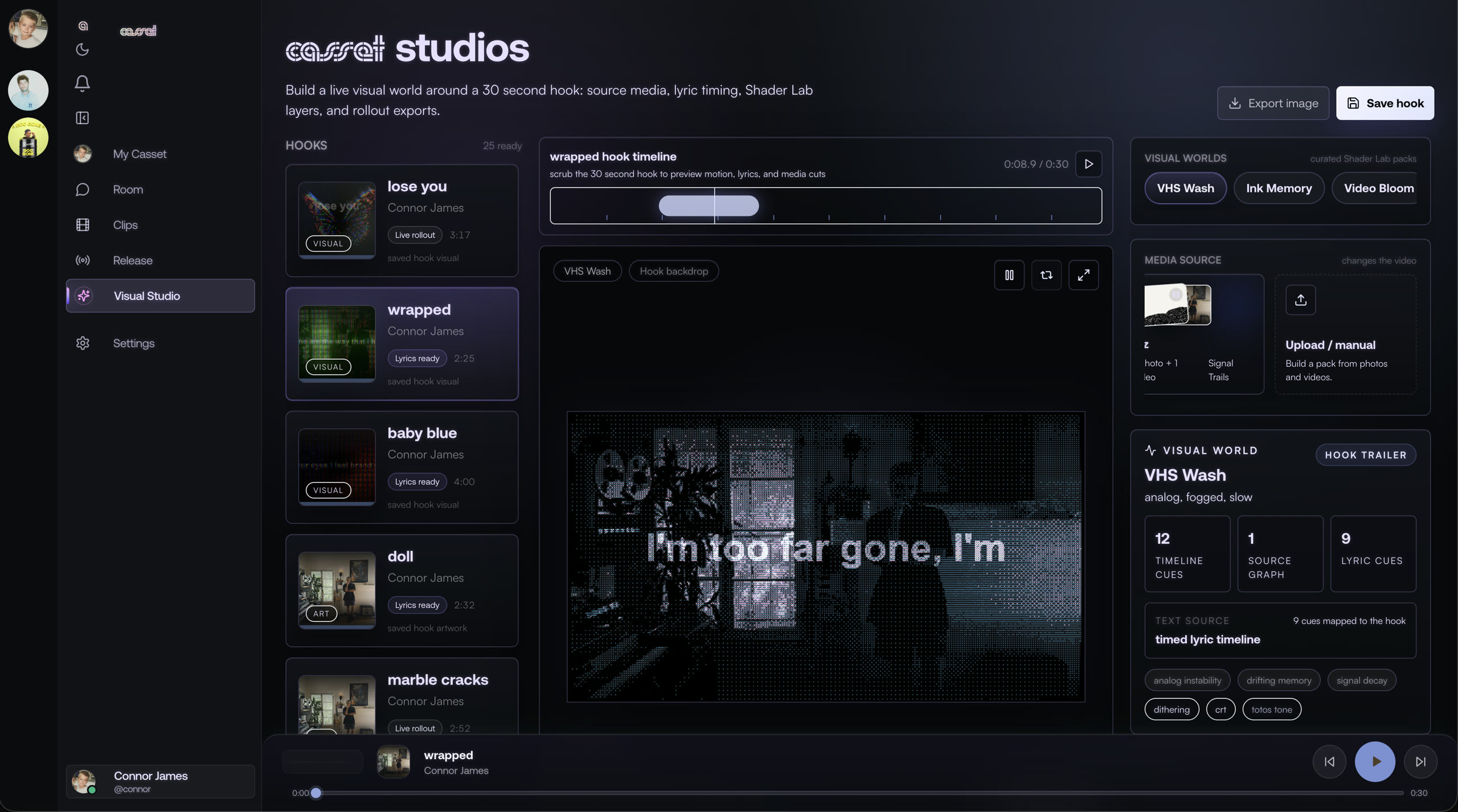Open Connor James profile card
Image resolution: width=1458 pixels, height=812 pixels.
160,781
